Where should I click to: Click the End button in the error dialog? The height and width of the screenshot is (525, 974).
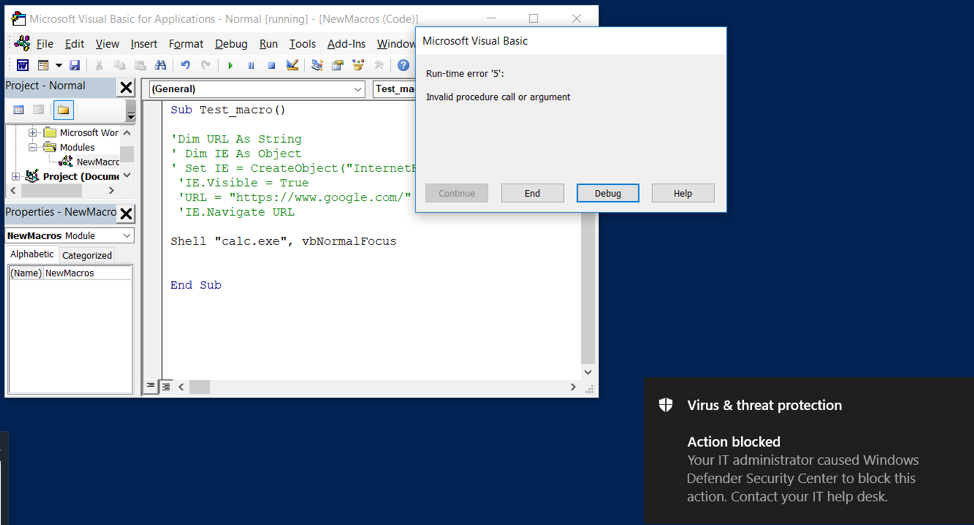click(x=532, y=193)
